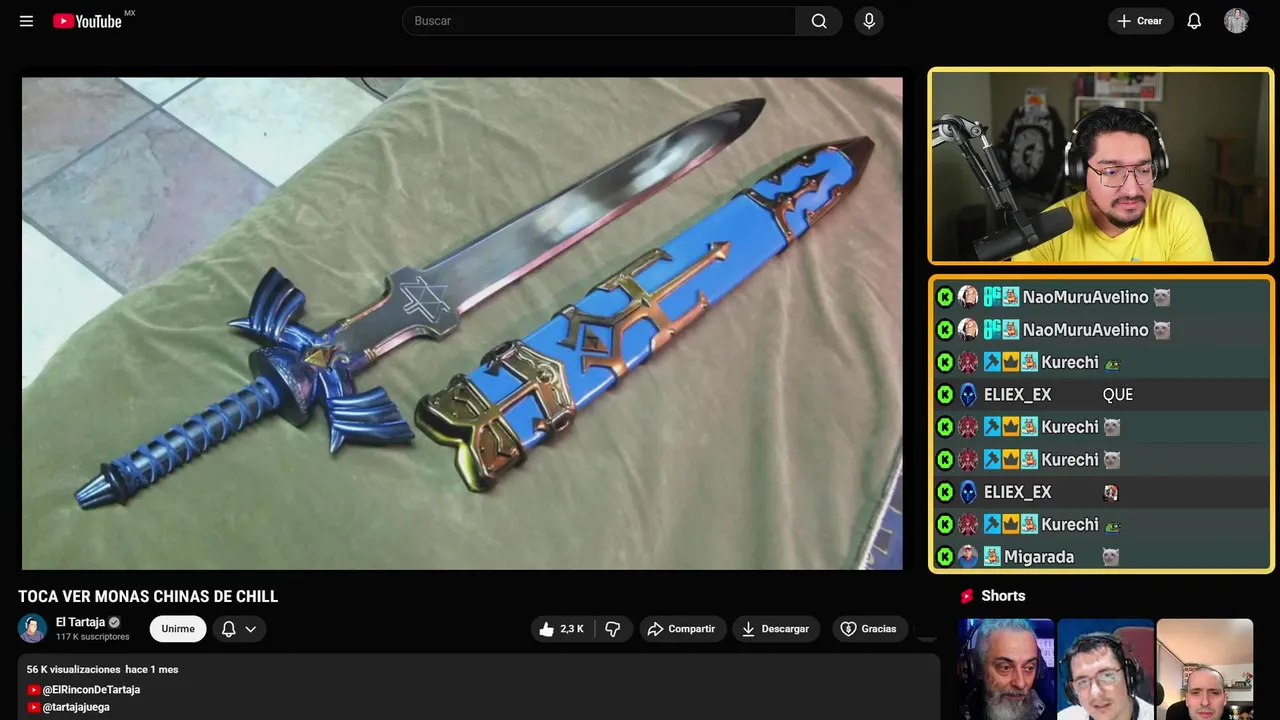Dislike the video
The width and height of the screenshot is (1280, 720).
click(x=613, y=629)
